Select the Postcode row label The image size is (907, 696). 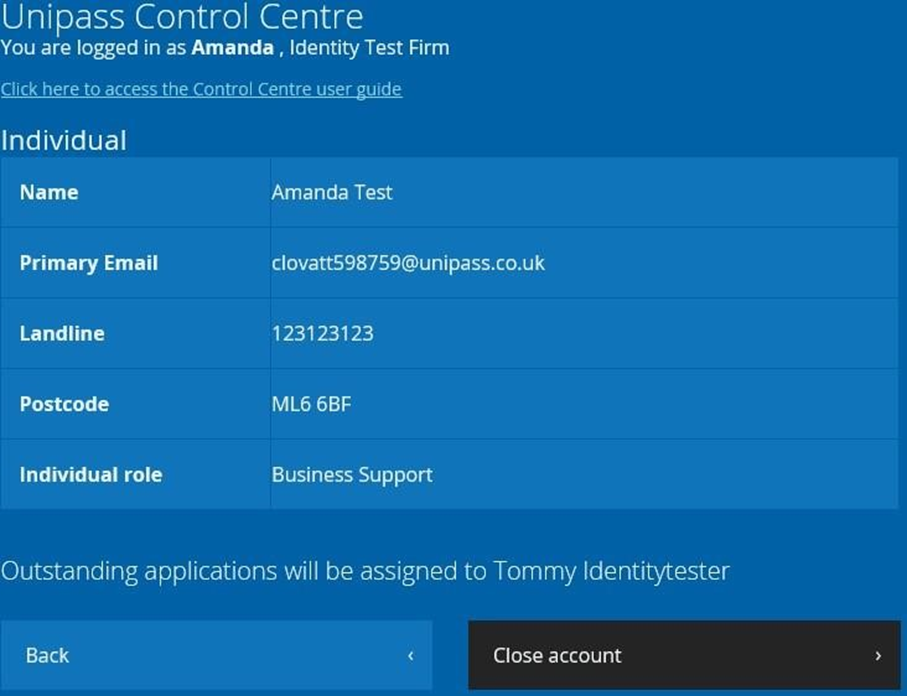click(64, 404)
